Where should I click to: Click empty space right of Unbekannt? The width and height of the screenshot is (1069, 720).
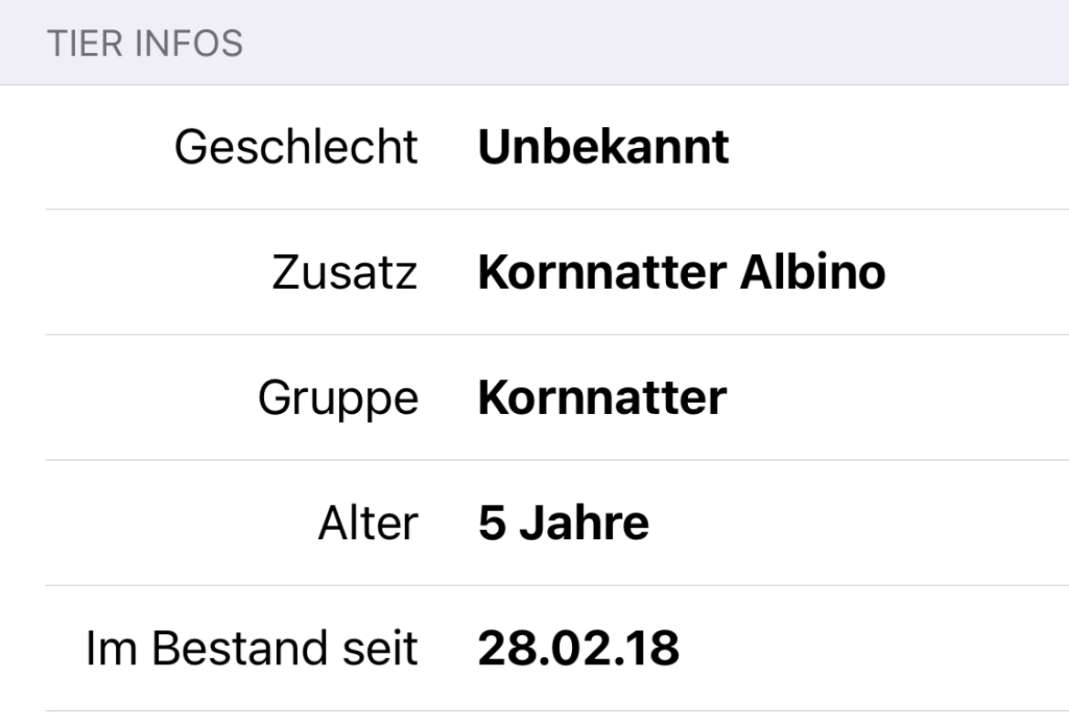(900, 147)
